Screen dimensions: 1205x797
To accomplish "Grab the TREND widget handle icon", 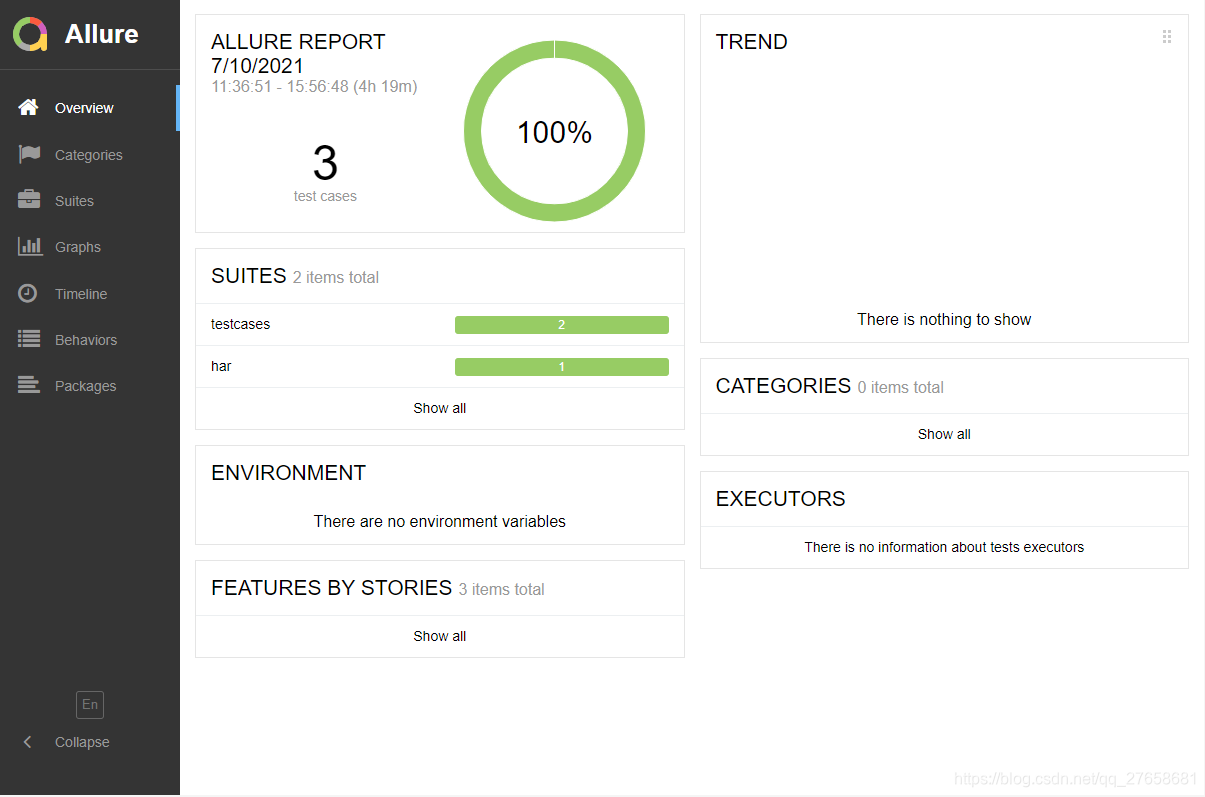I will click(1166, 36).
